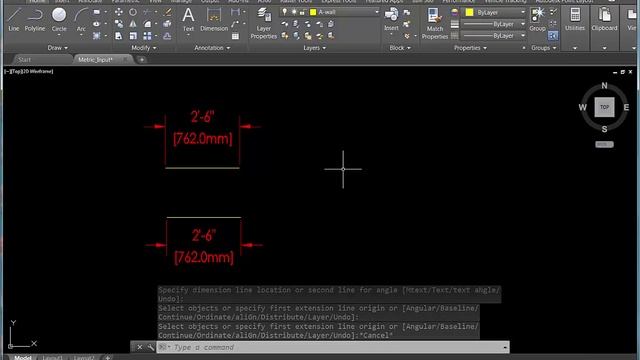
Task: Click A-wall layer yellow color swatch
Action: click(313, 12)
